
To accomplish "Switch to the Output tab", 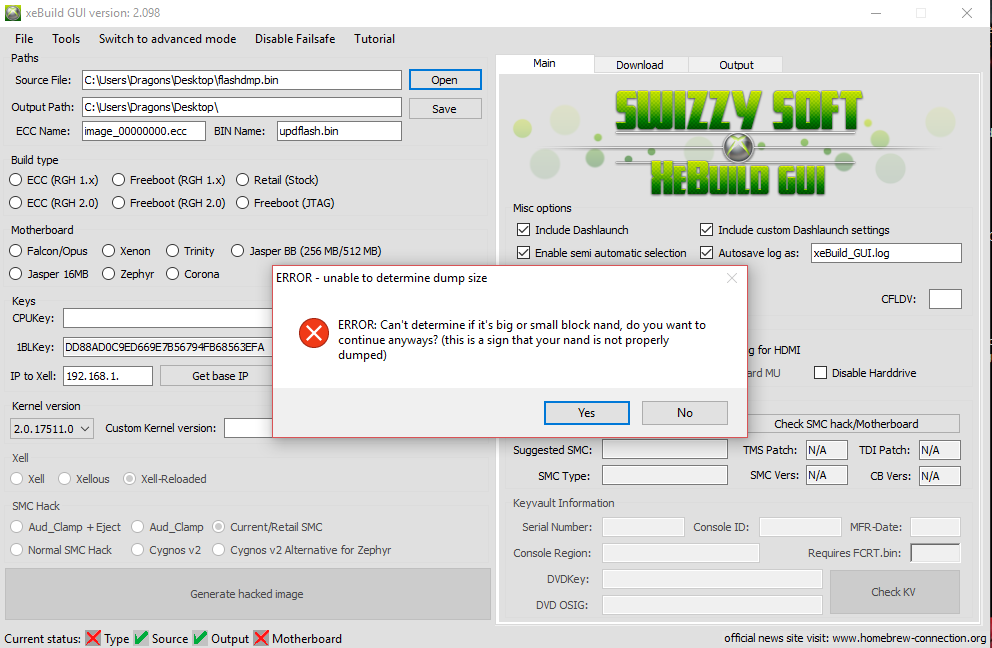I will (736, 65).
